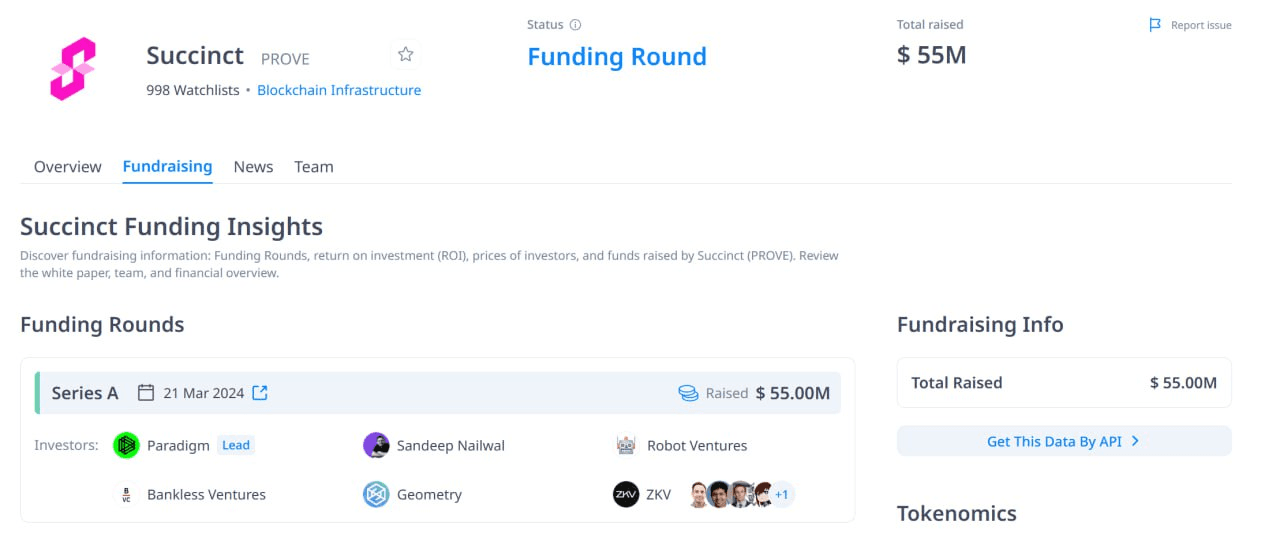Image resolution: width=1280 pixels, height=545 pixels.
Task: Click the Get This Data By API button
Action: coord(1064,441)
